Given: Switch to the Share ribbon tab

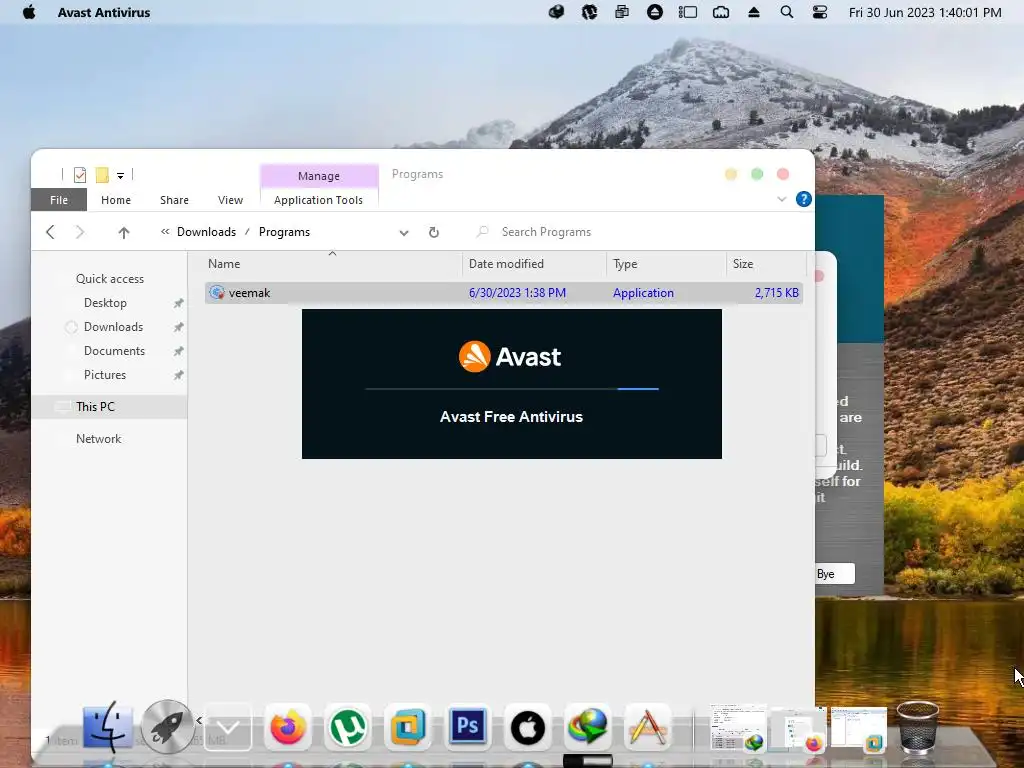Looking at the screenshot, I should tap(174, 200).
